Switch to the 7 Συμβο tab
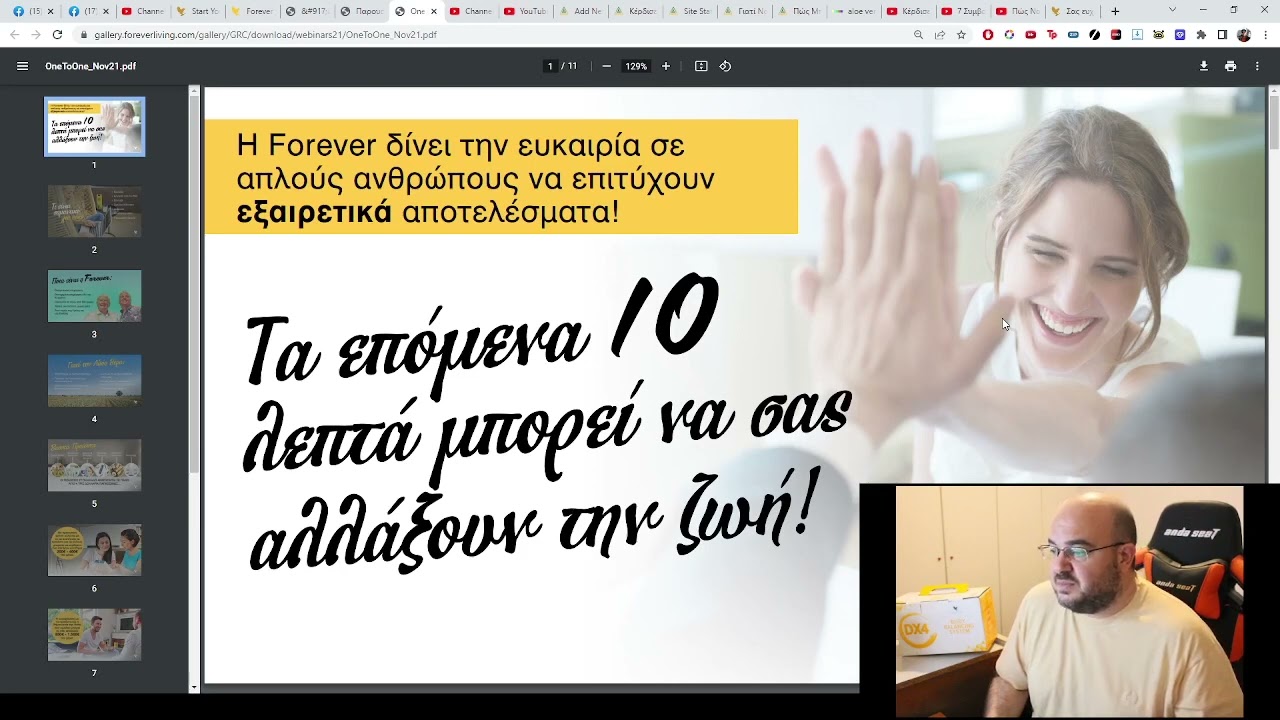Viewport: 1280px width, 720px height. click(963, 11)
